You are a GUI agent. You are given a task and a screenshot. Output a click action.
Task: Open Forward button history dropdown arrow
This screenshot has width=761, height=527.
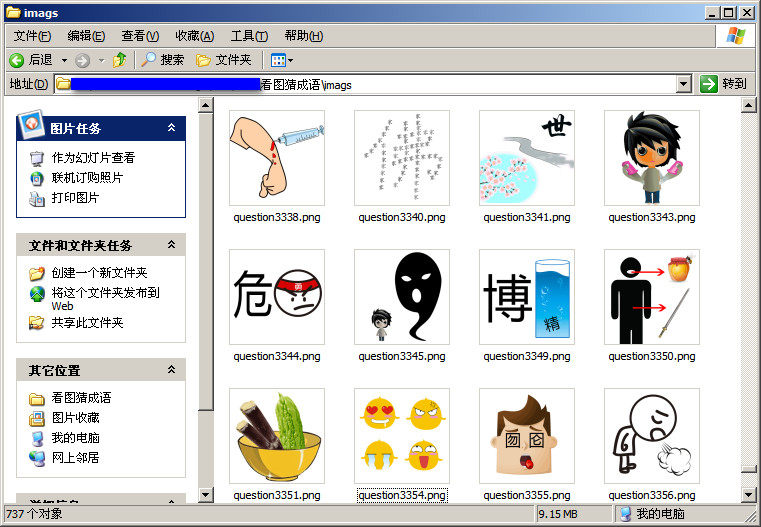coord(101,61)
